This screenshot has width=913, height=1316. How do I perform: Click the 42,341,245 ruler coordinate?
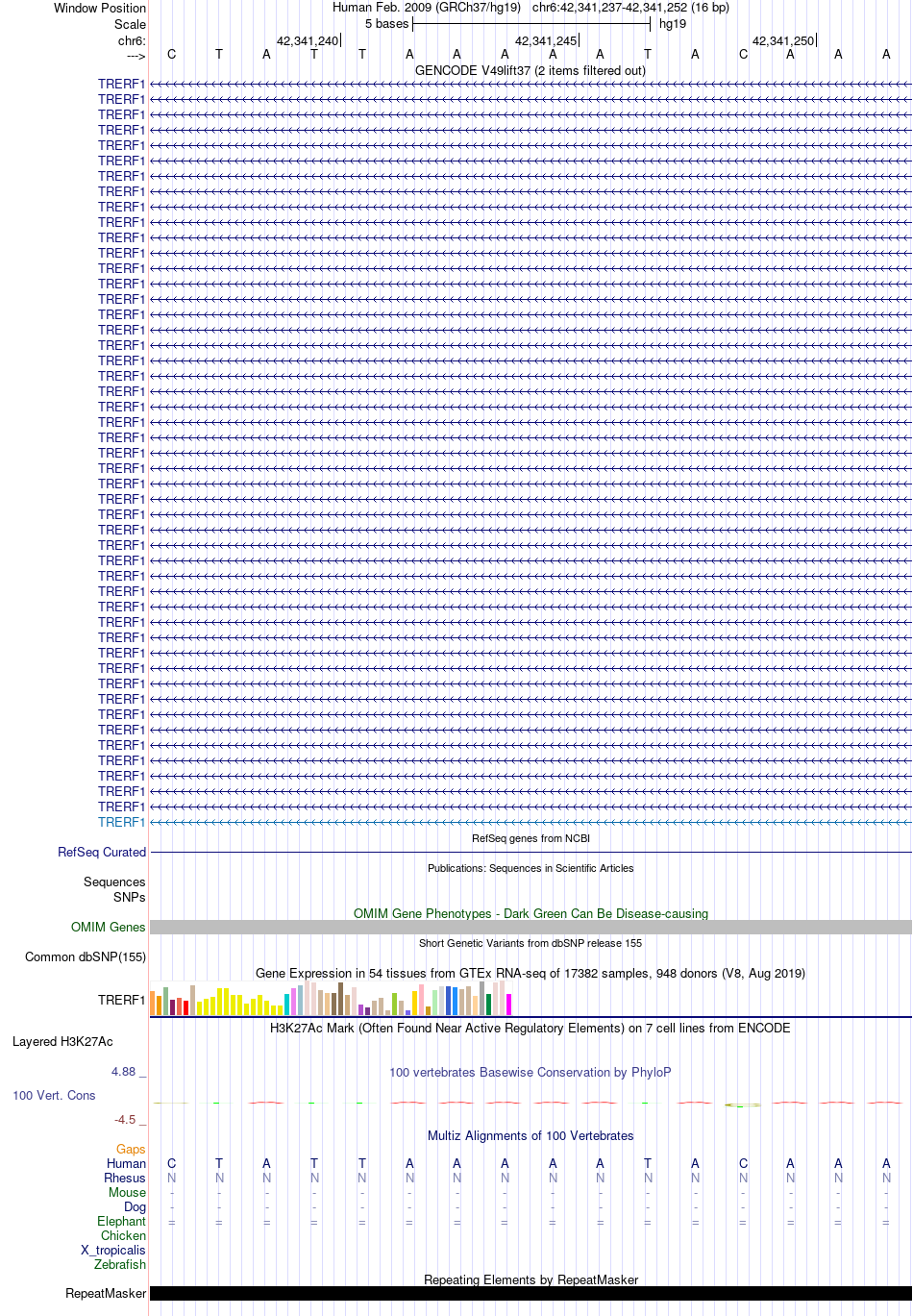[546, 41]
